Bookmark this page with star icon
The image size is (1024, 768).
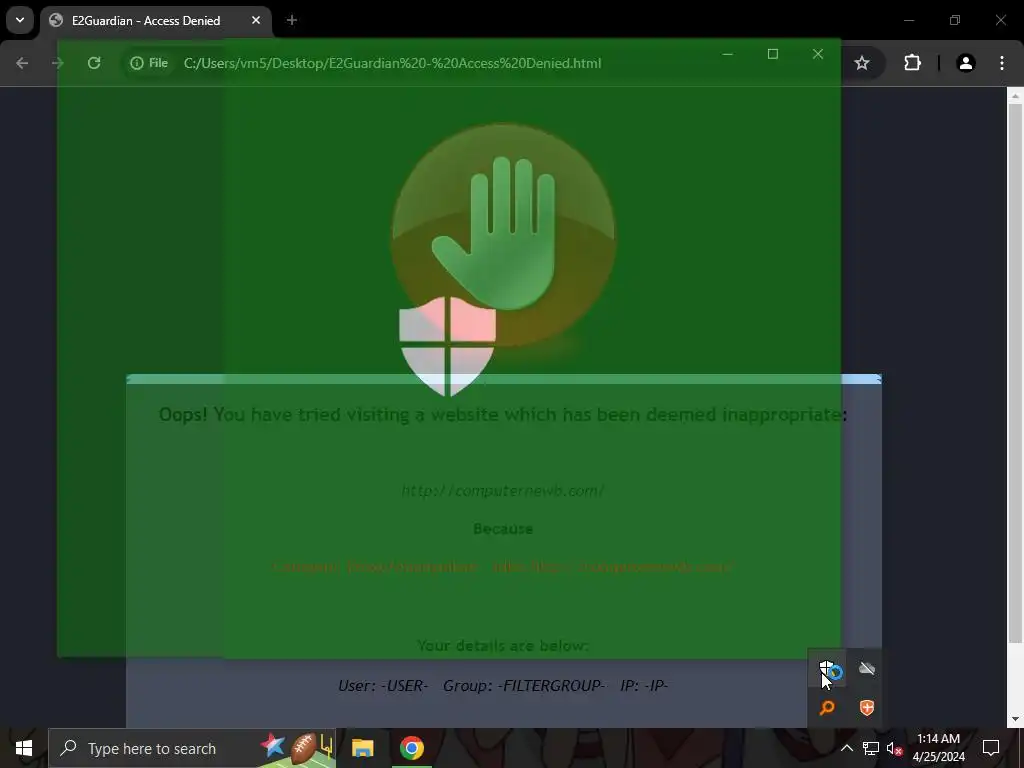click(862, 63)
